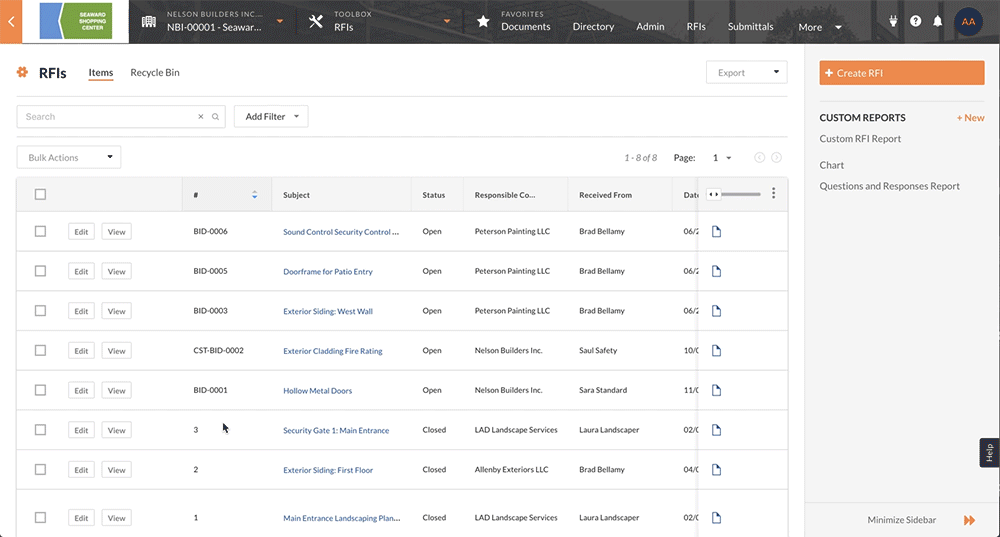Check the box for BID-0005 row
This screenshot has height=537, width=1000.
[40, 271]
